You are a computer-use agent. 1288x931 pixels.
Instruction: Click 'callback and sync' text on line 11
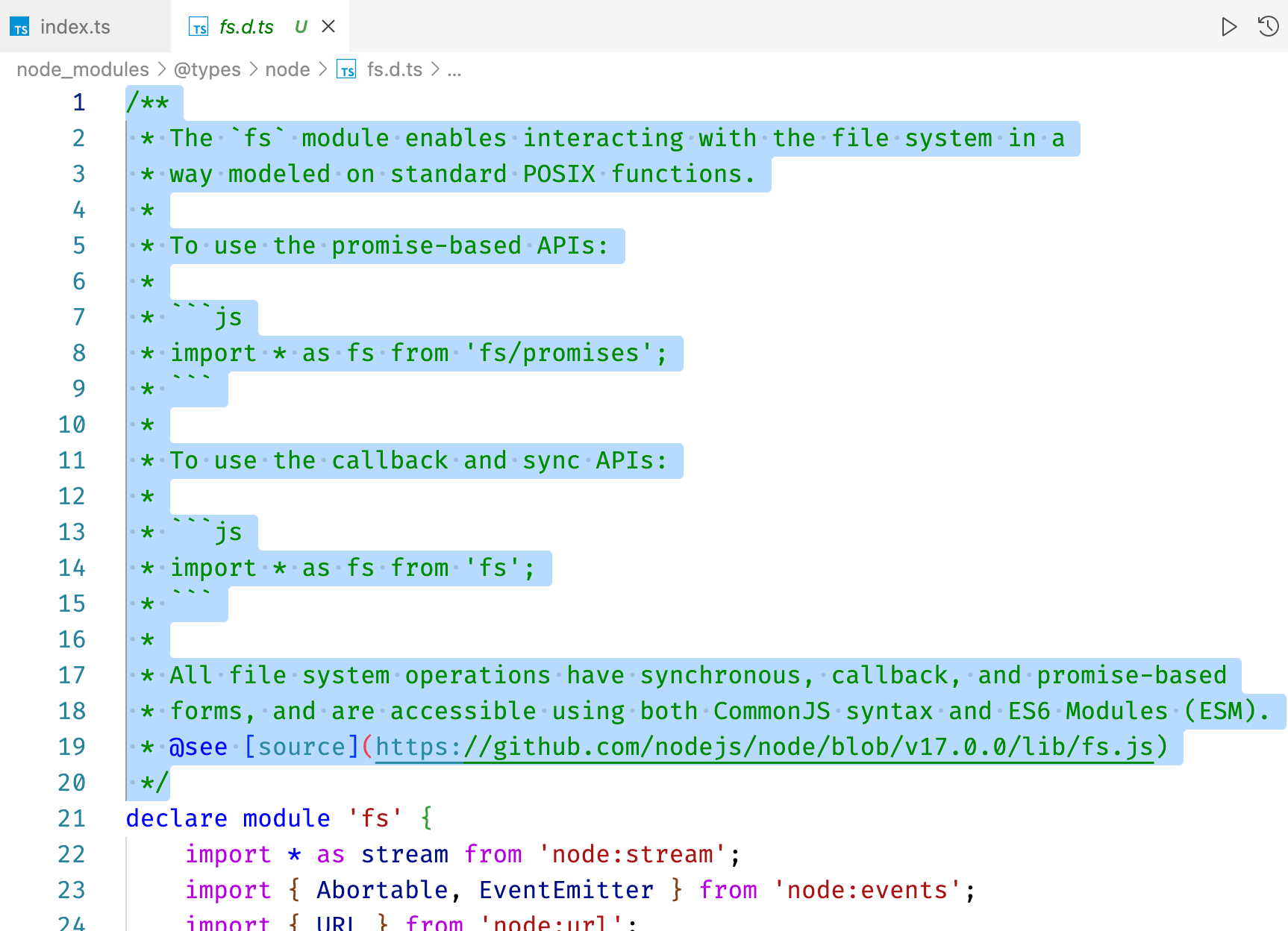click(x=455, y=460)
